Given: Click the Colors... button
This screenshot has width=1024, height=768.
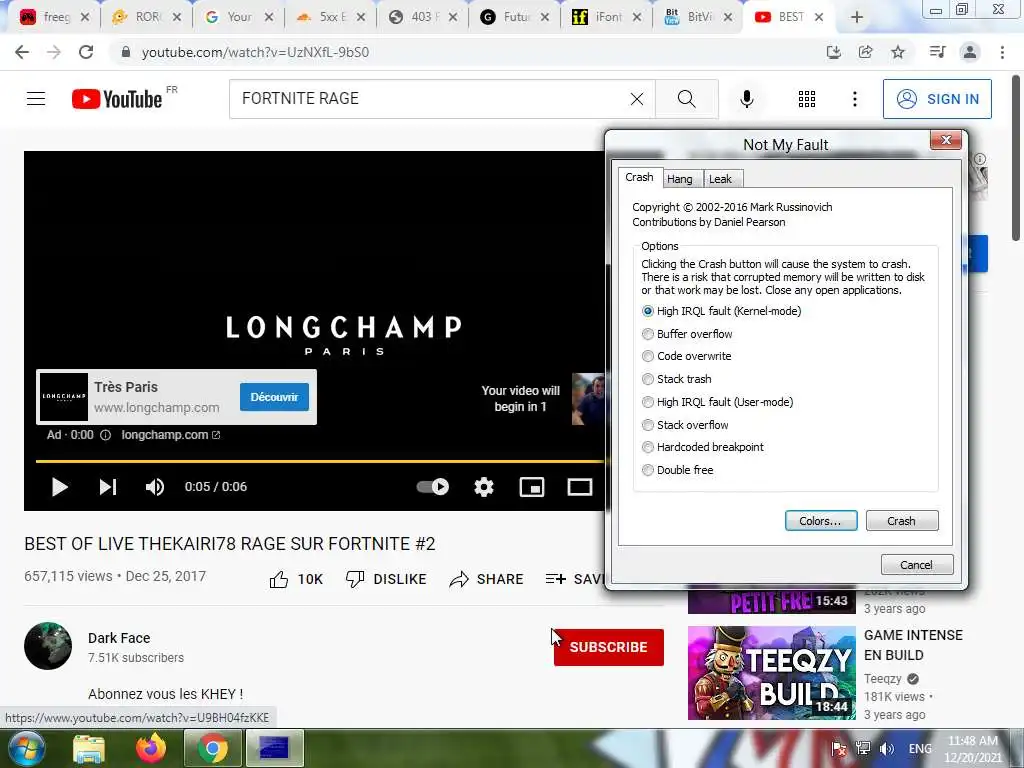Looking at the screenshot, I should tap(821, 521).
